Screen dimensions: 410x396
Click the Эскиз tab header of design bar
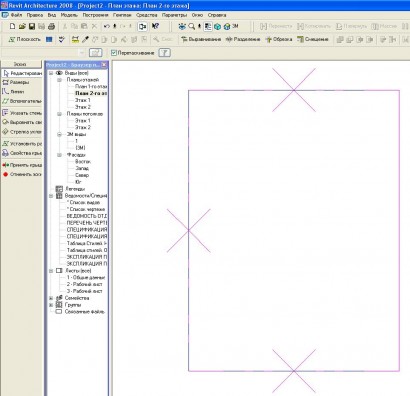pos(21,64)
